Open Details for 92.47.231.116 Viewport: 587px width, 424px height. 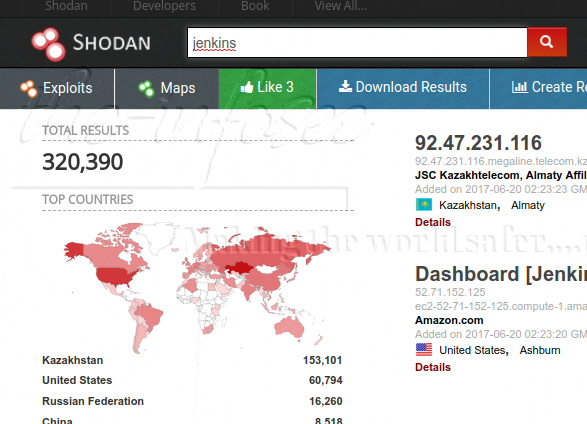tap(433, 222)
